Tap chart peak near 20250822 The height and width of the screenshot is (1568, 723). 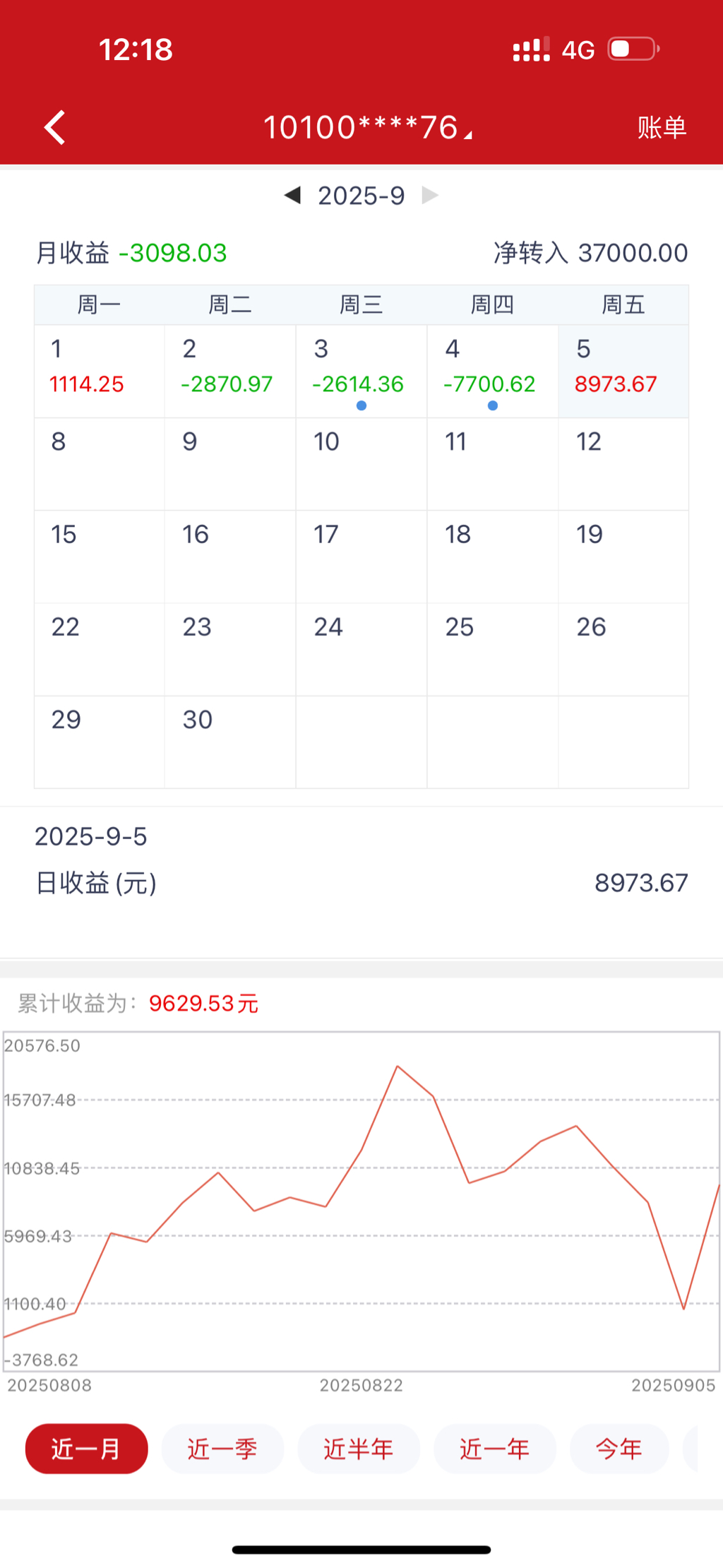point(398,1066)
